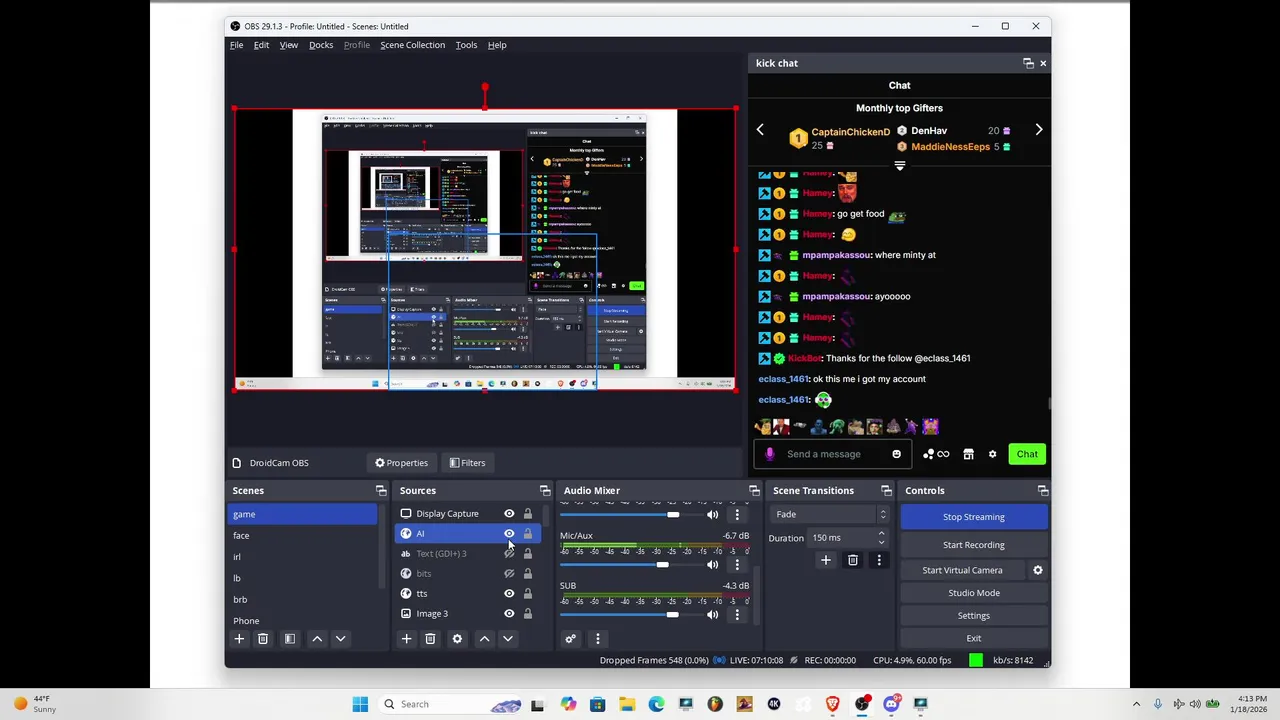Show the Text (GDI+) 3 source
The image size is (1280, 720).
coord(509,554)
